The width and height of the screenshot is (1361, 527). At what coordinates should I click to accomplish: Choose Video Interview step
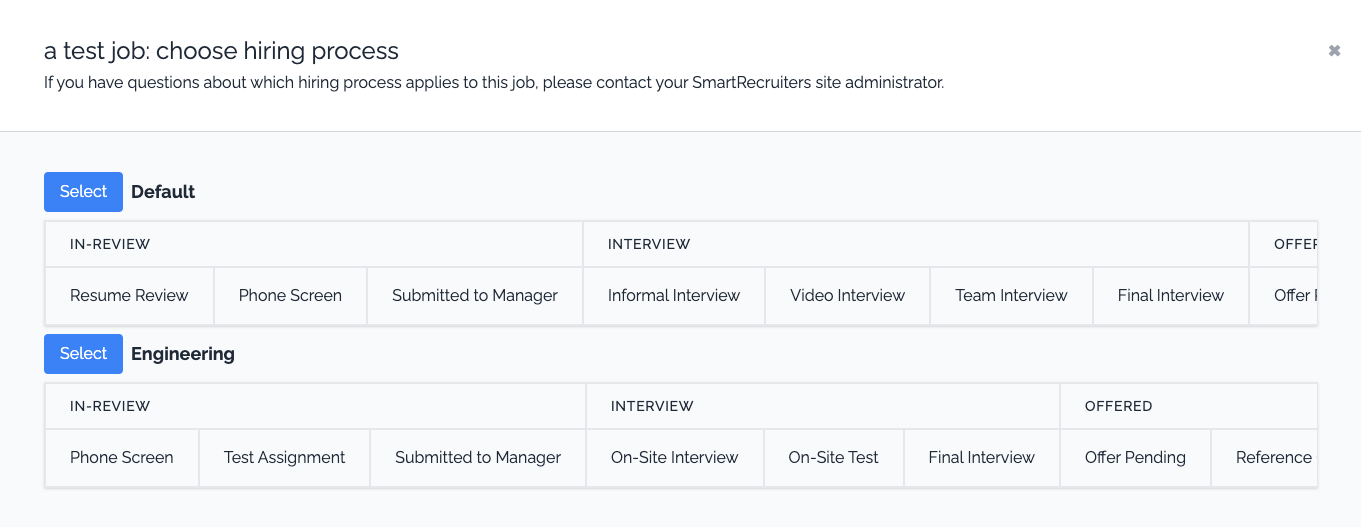[847, 296]
